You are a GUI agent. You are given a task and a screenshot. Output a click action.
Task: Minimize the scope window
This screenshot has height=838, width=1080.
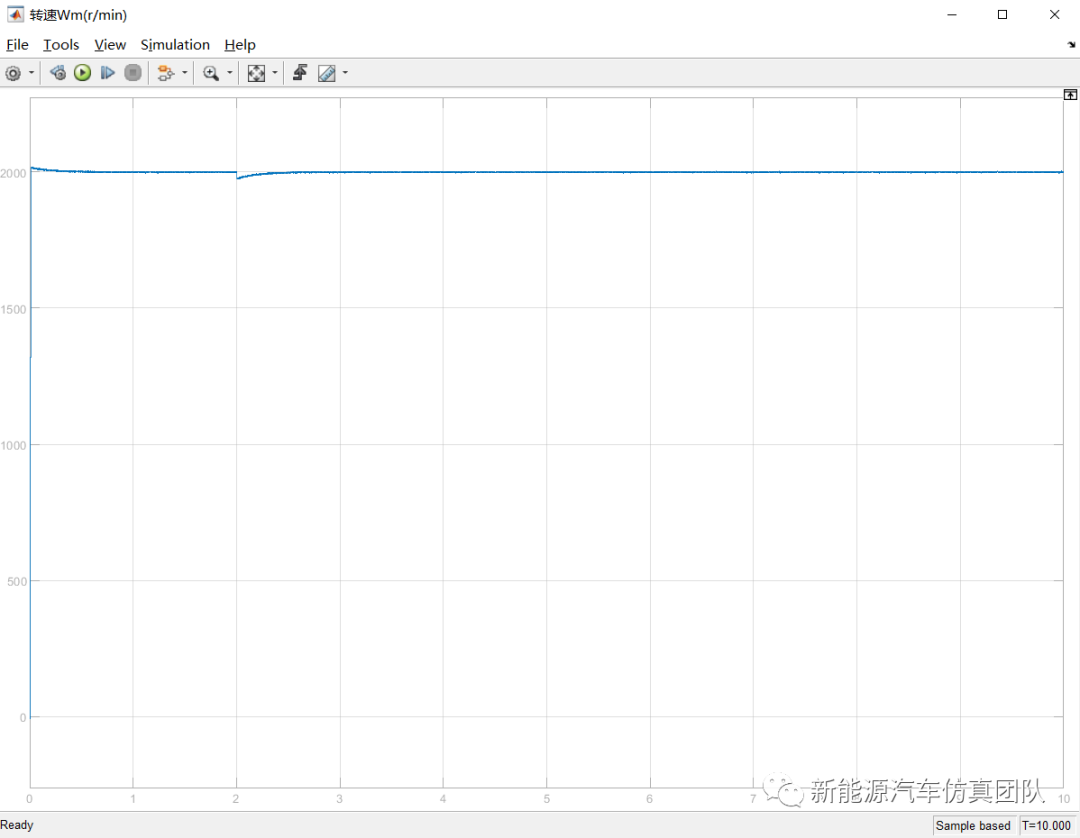tap(952, 14)
